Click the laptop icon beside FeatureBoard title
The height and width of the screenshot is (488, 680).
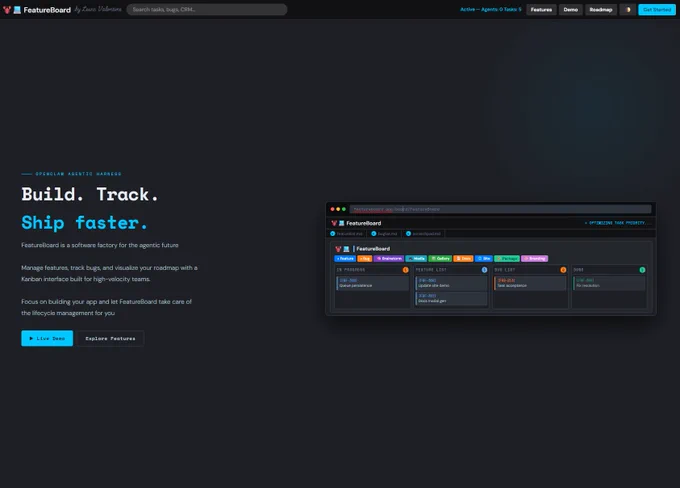[x=17, y=10]
